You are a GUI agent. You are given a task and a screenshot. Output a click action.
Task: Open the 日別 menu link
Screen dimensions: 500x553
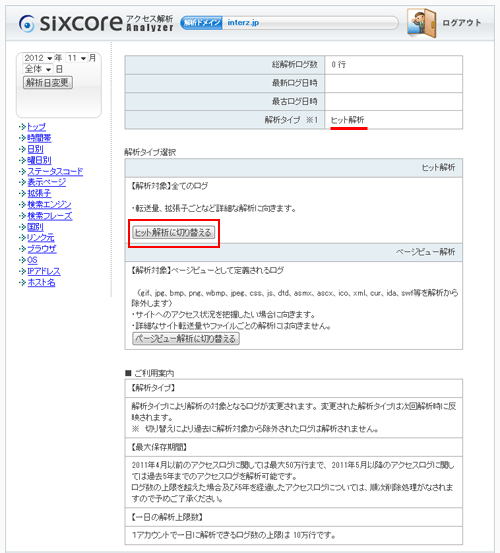35,149
